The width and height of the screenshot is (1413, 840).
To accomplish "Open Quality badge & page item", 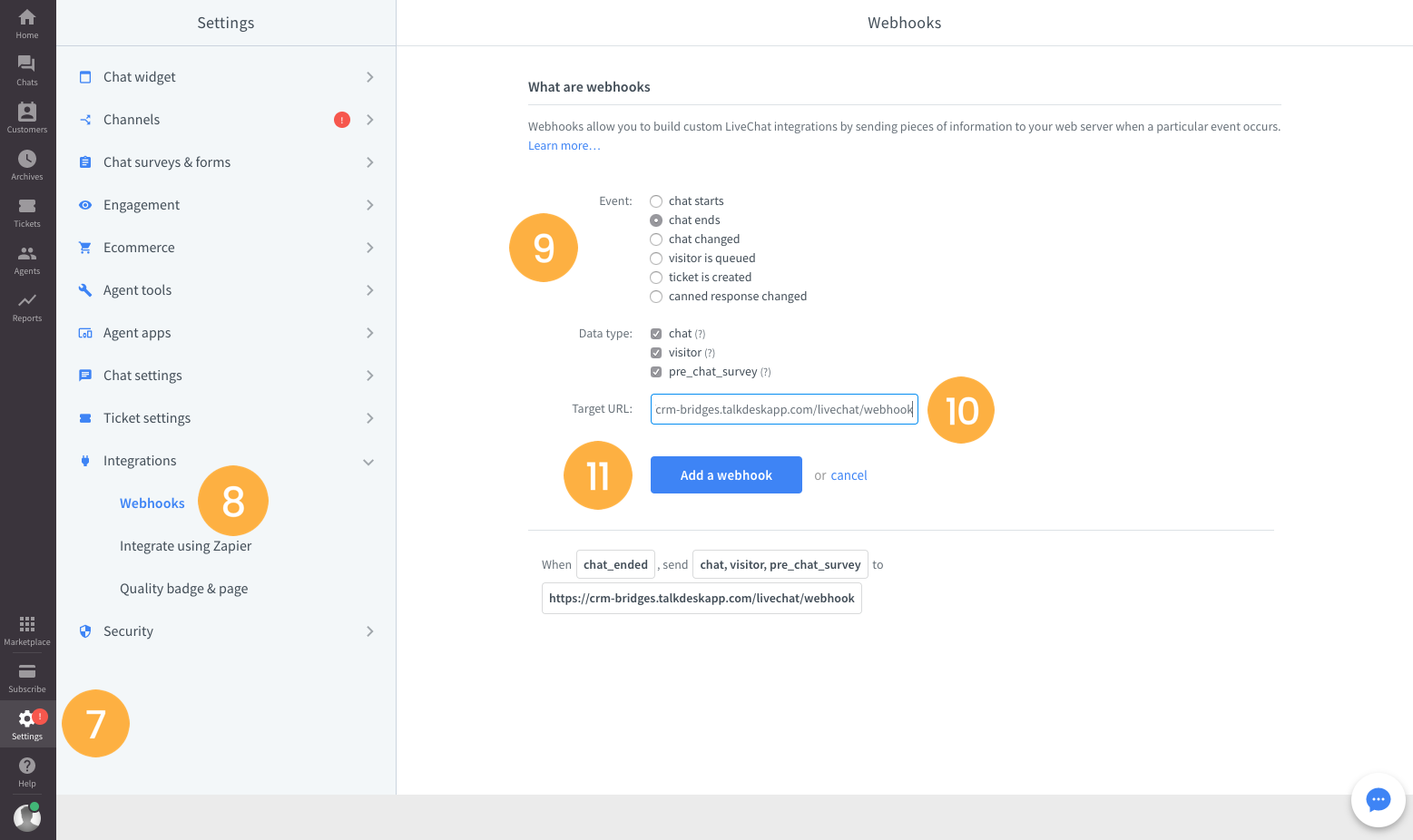I will (183, 589).
